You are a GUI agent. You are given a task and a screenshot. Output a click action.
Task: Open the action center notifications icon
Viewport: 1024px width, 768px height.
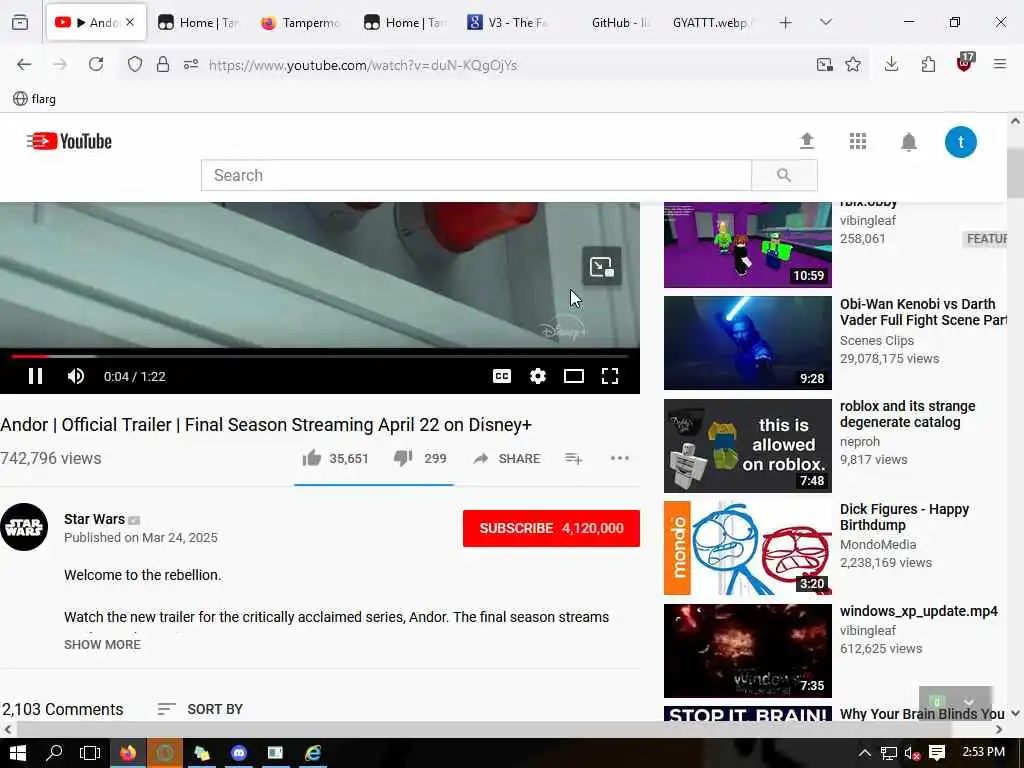click(x=936, y=753)
